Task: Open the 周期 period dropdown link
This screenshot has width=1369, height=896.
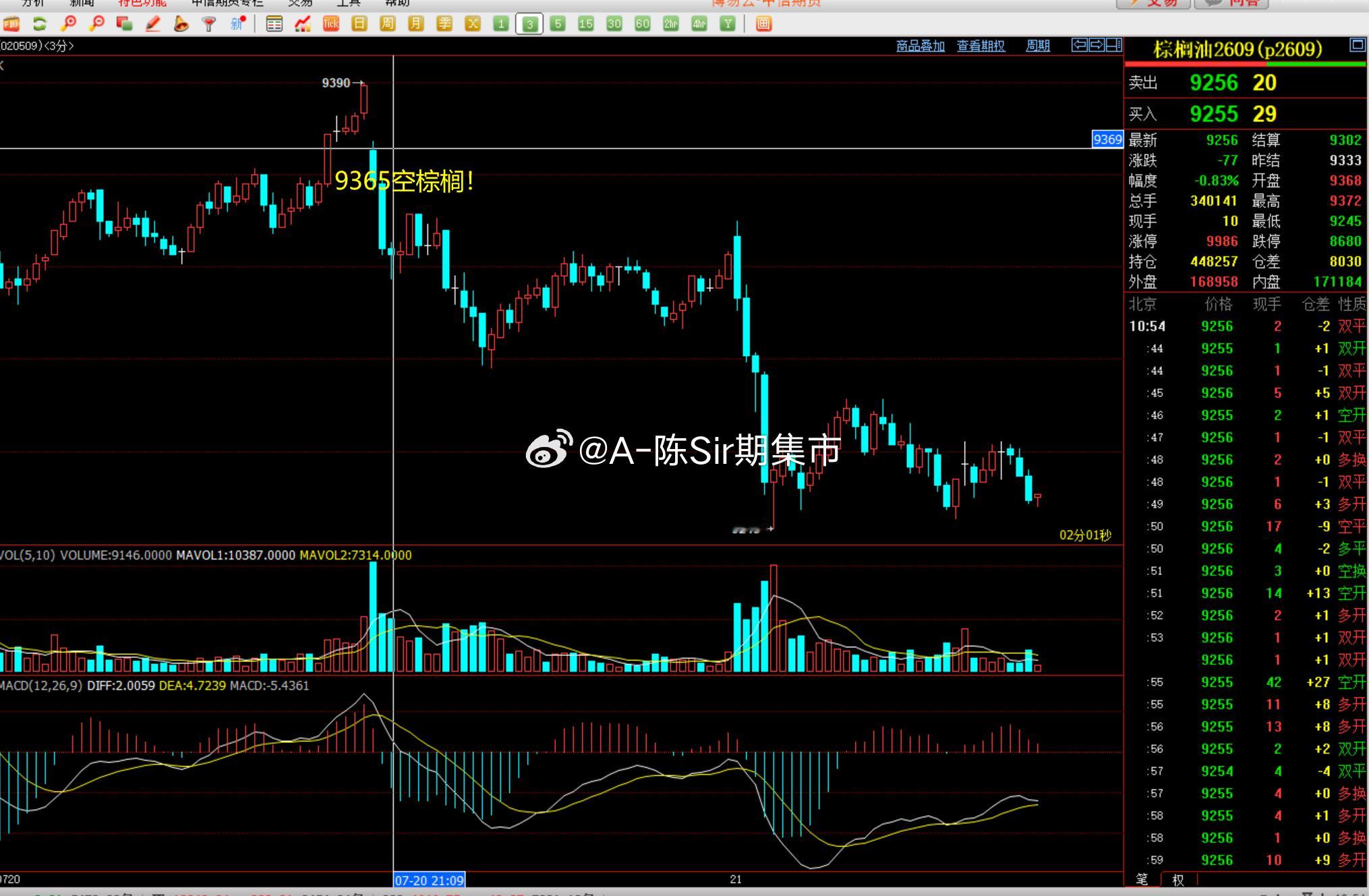Action: [1038, 46]
